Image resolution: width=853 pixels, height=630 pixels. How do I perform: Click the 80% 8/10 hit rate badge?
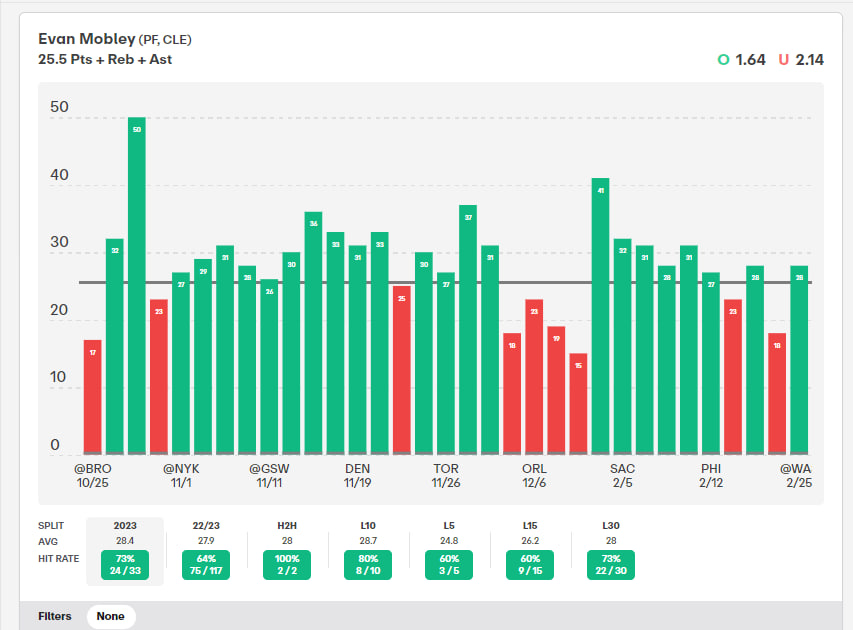[x=368, y=565]
